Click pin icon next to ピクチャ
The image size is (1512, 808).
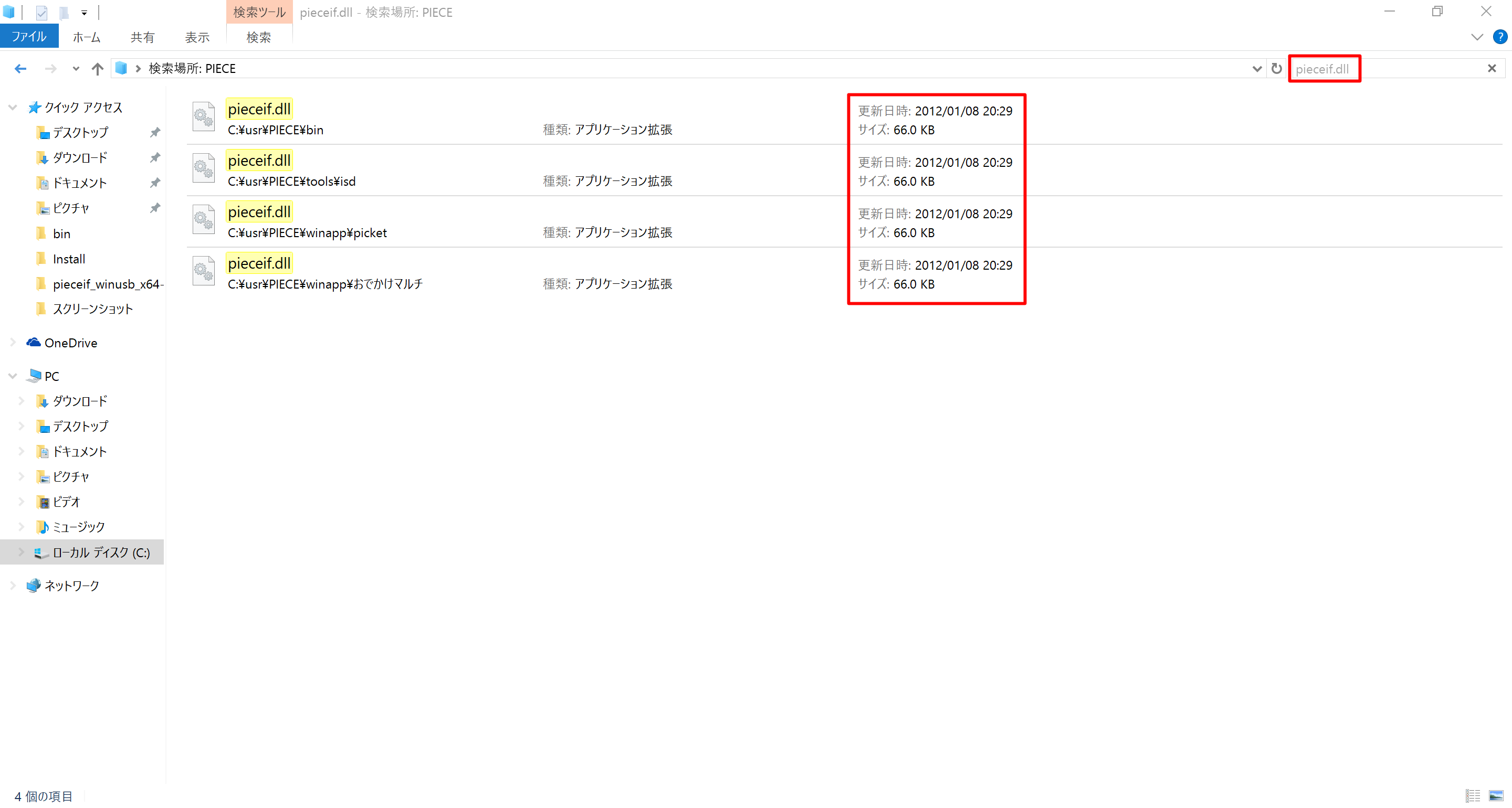click(x=155, y=208)
